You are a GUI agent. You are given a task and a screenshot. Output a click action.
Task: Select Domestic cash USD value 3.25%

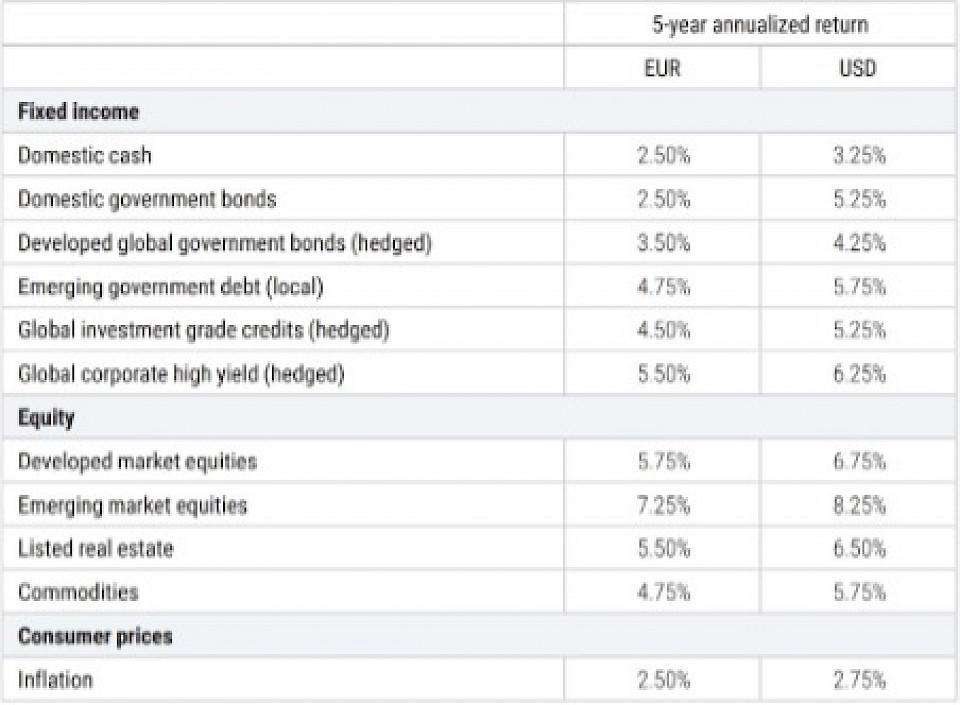click(x=859, y=155)
